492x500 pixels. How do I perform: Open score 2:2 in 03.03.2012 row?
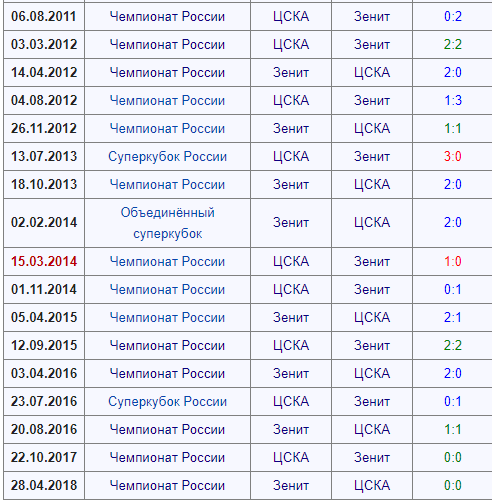coord(453,44)
